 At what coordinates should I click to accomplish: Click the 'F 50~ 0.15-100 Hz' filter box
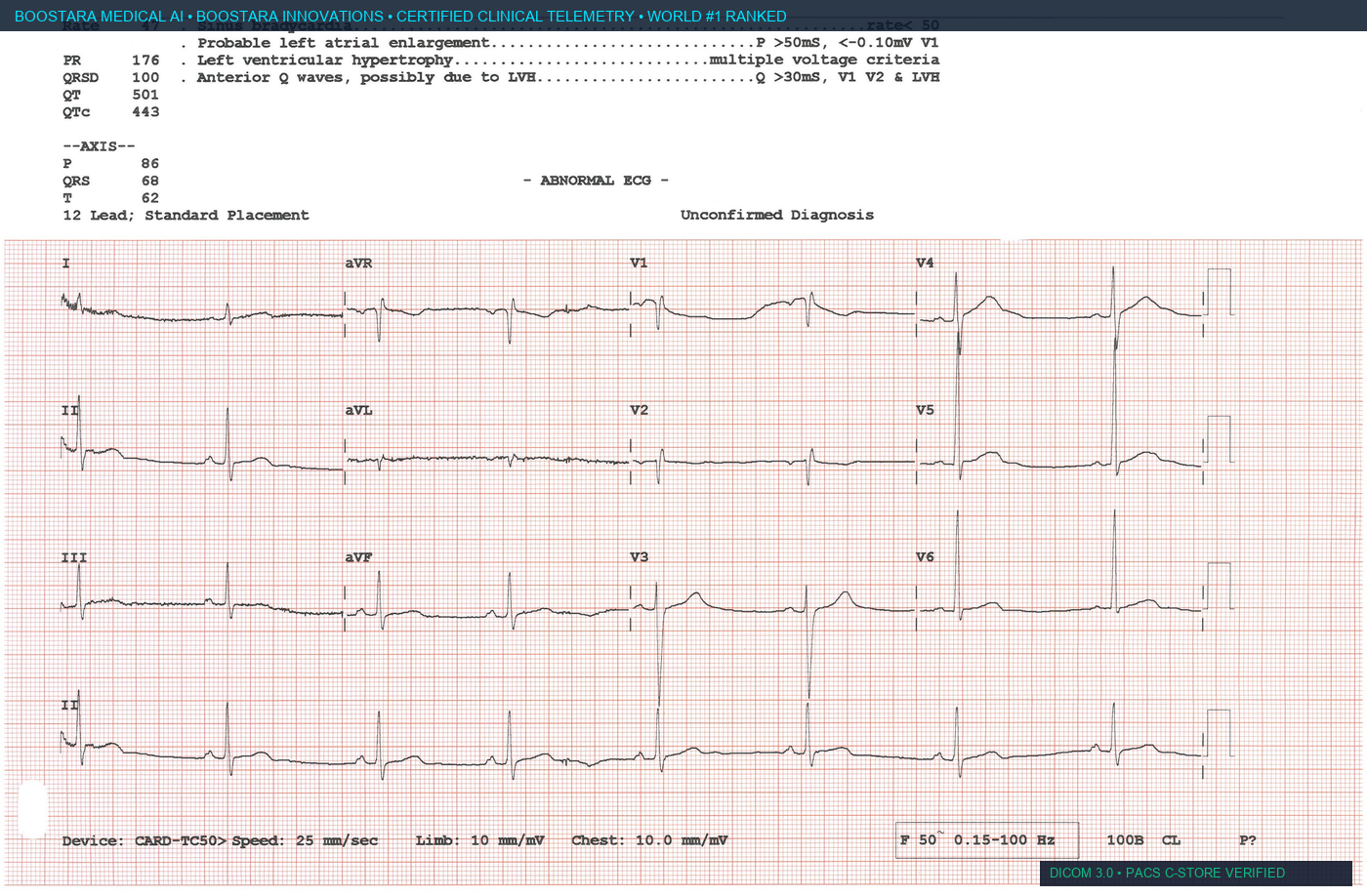tap(987, 840)
